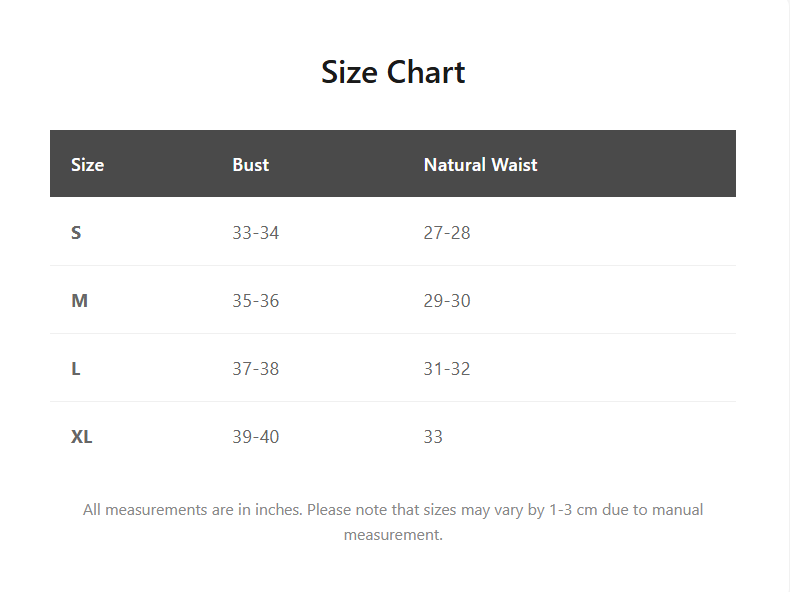Select the Natural Waist column header
Screen dimensions: 790x592
480,165
